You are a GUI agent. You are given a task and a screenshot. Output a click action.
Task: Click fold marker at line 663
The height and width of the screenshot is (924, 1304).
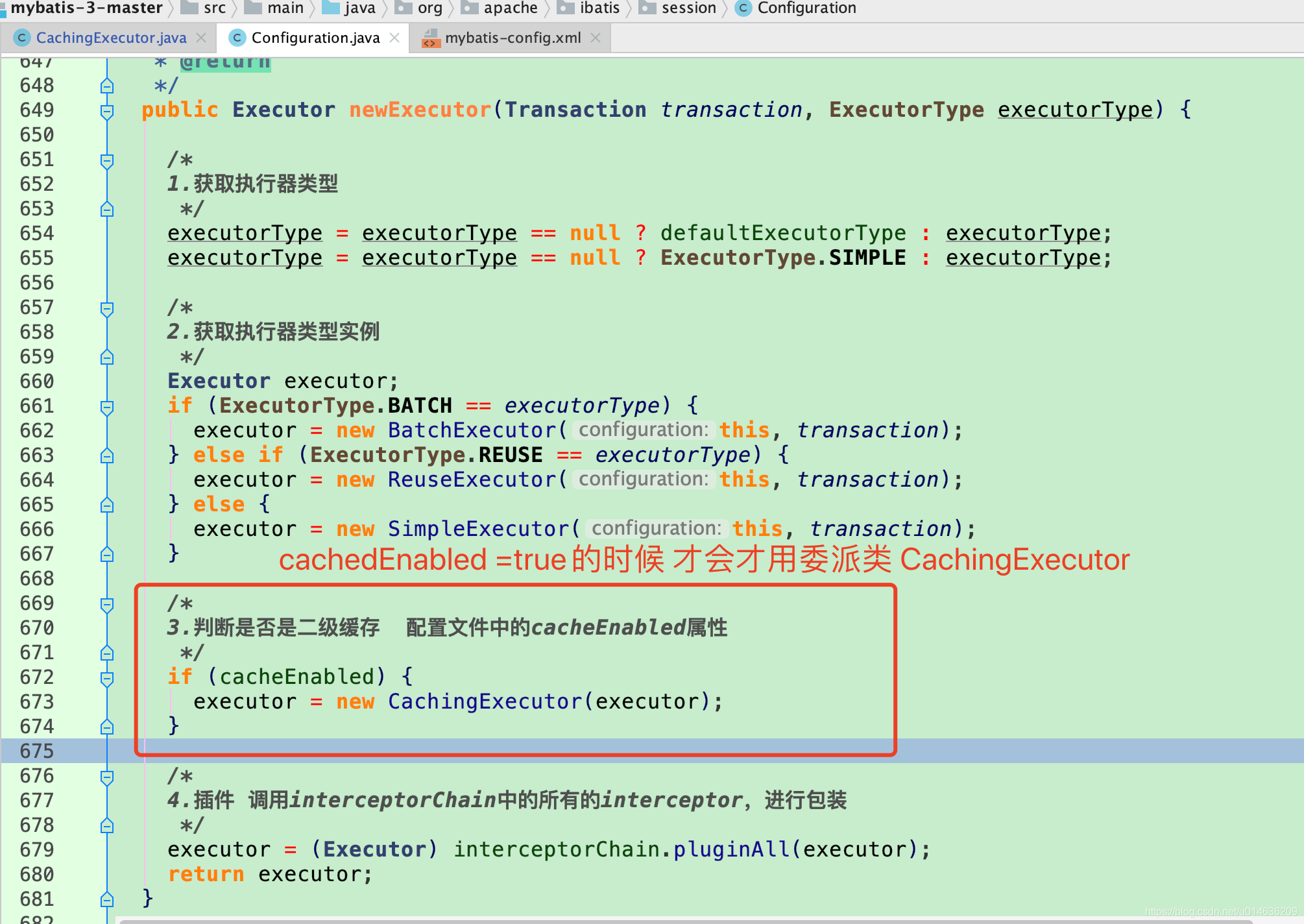pyautogui.click(x=107, y=456)
